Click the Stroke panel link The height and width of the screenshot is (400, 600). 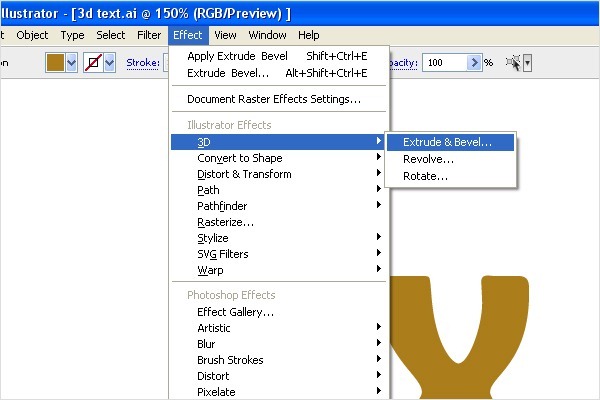pyautogui.click(x=143, y=63)
